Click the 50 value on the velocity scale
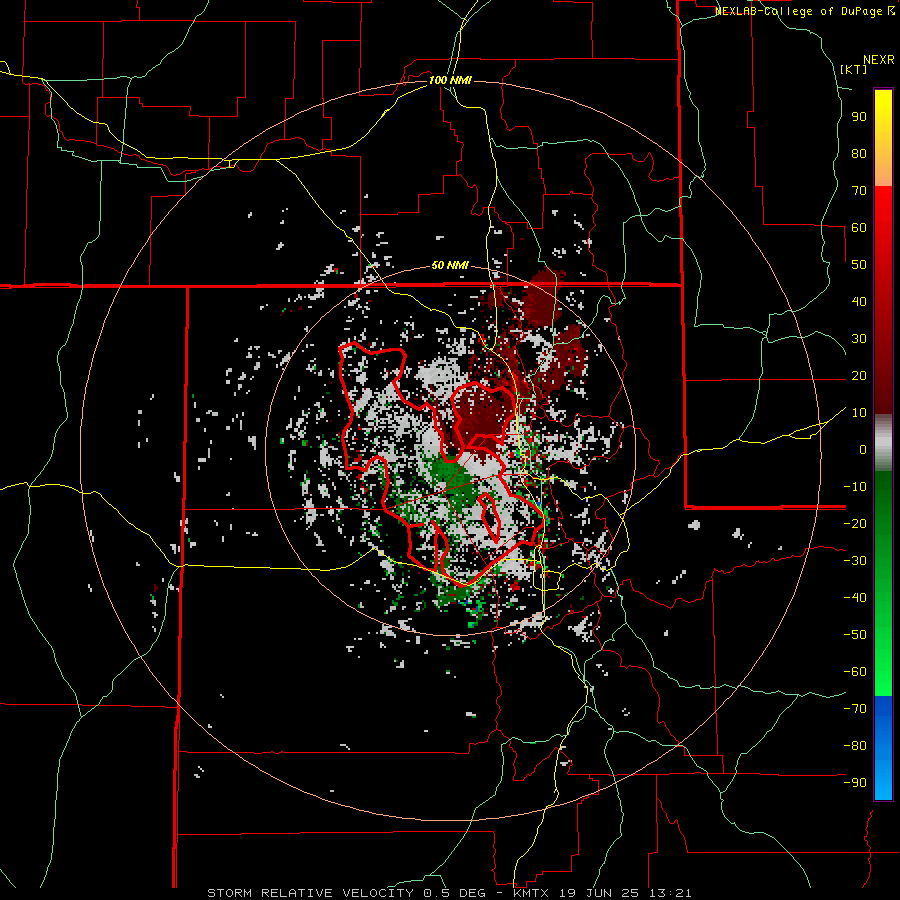 tap(859, 265)
